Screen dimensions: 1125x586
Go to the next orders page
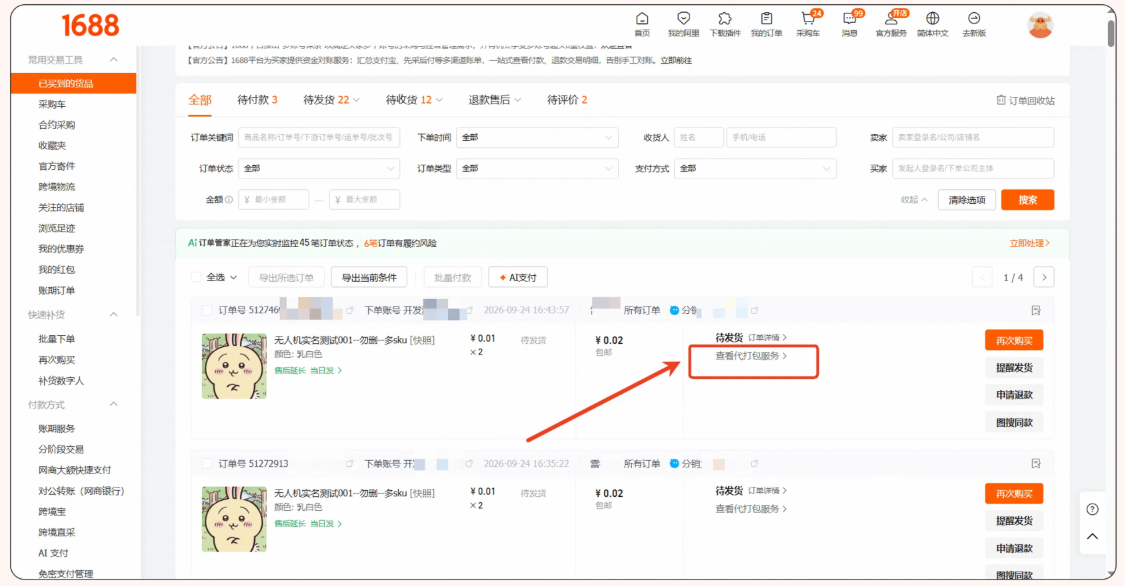pos(1044,278)
